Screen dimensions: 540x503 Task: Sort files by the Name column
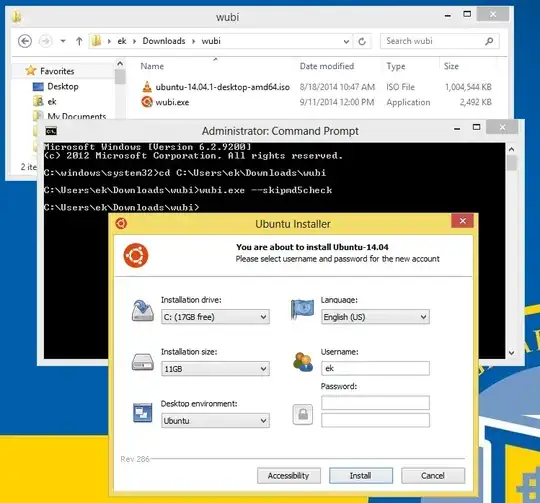pos(152,66)
